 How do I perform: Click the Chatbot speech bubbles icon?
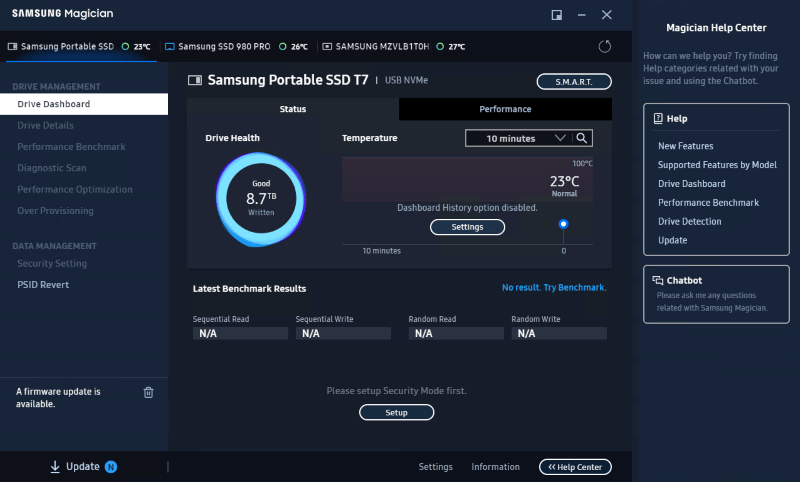[658, 280]
